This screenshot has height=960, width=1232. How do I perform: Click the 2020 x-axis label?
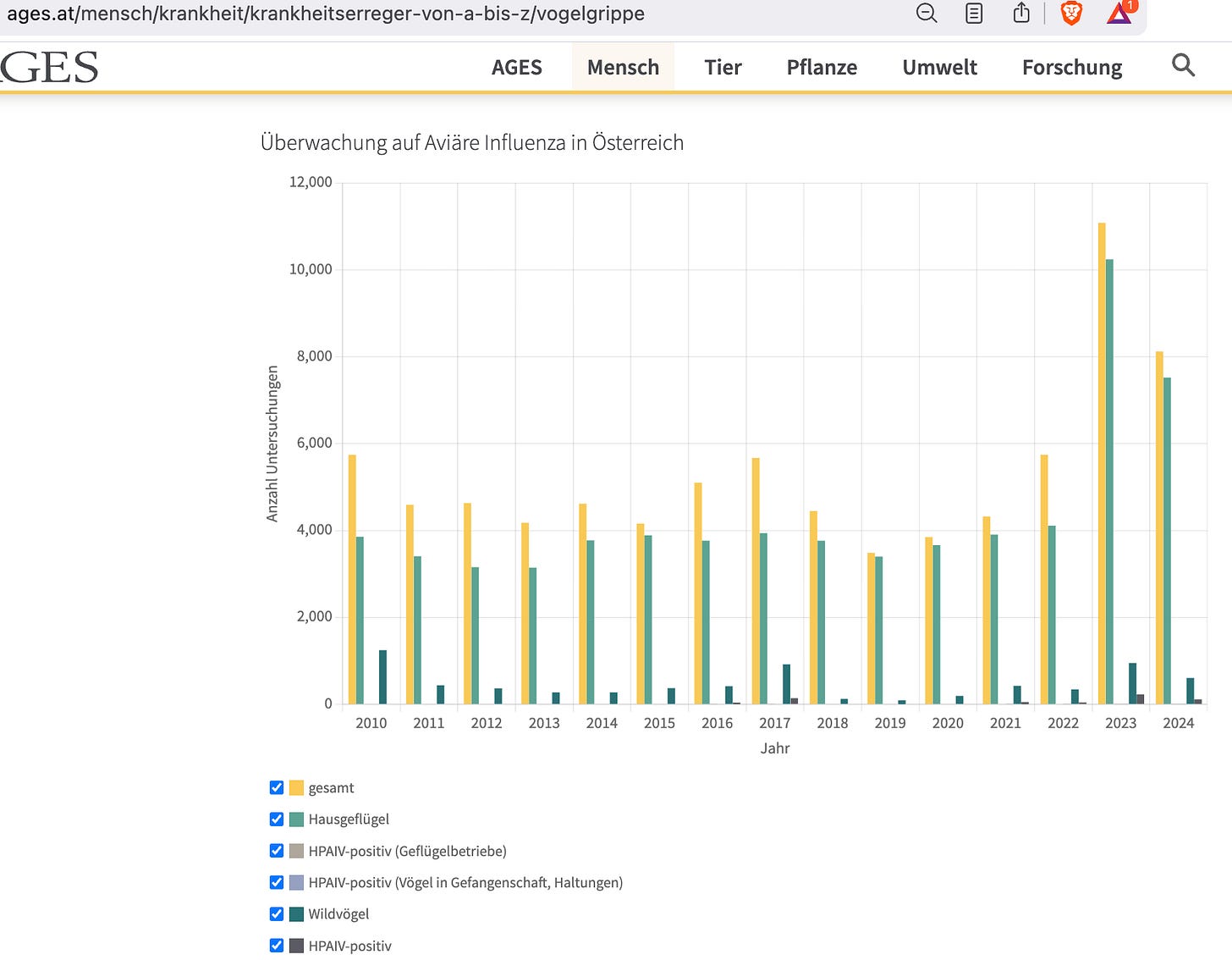tap(948, 723)
